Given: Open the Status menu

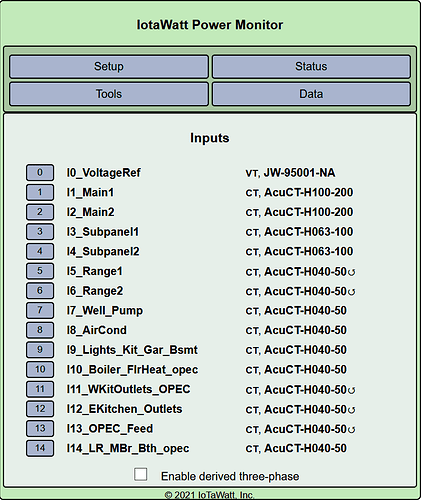Looking at the screenshot, I should point(311,67).
